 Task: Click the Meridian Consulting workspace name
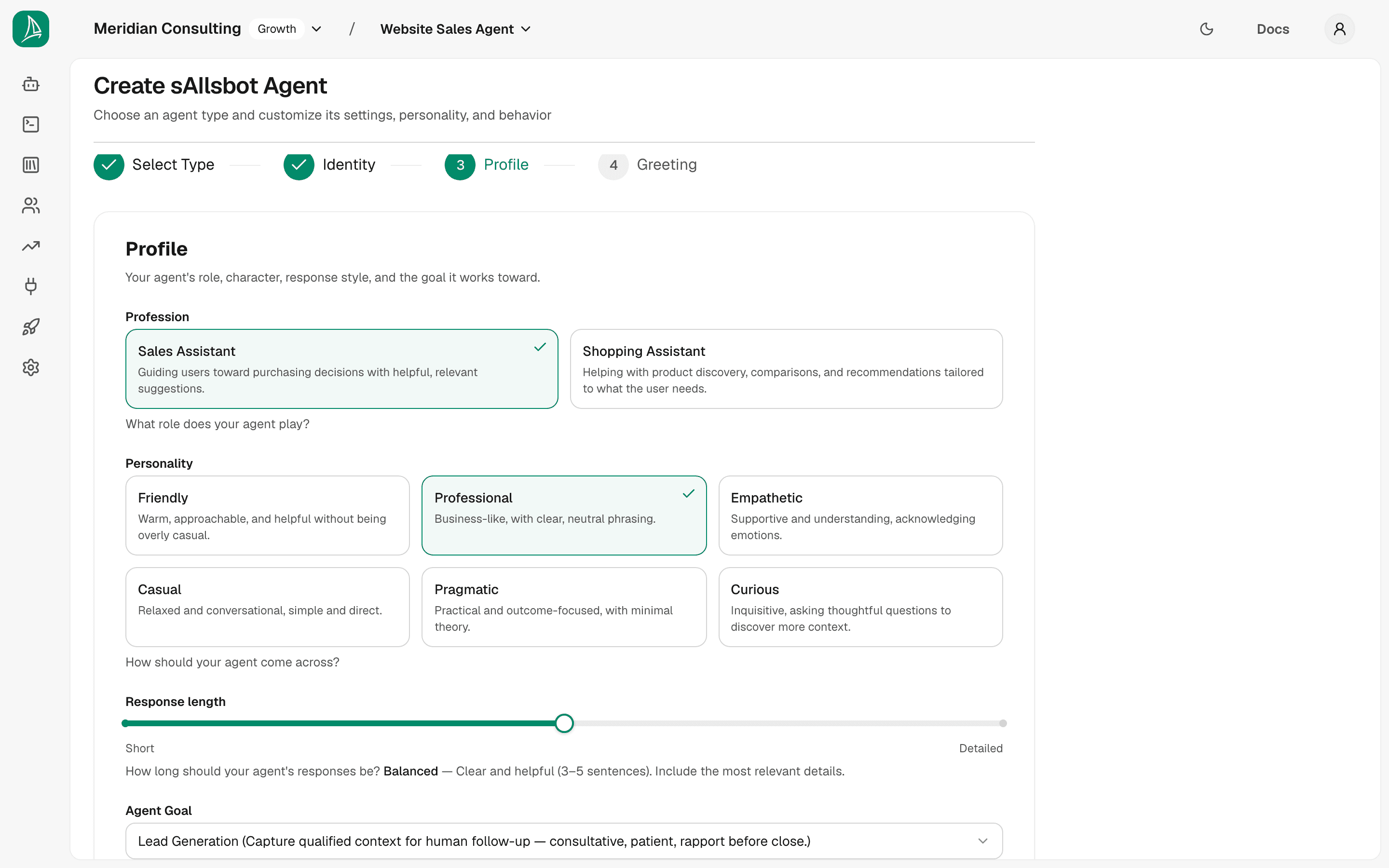(167, 29)
